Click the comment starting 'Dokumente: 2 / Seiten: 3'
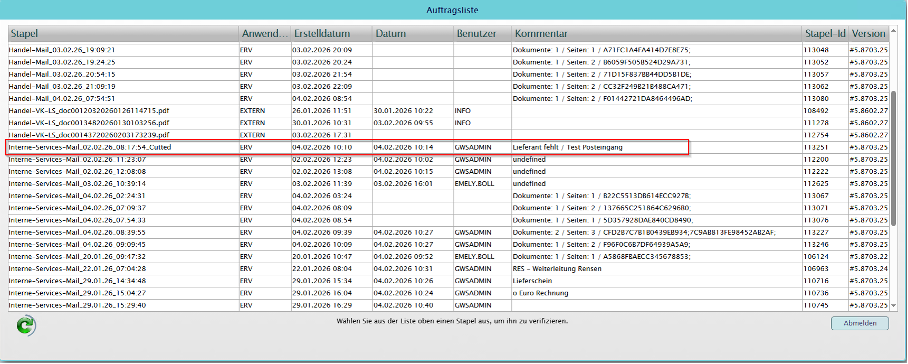The image size is (908, 364). 644,232
